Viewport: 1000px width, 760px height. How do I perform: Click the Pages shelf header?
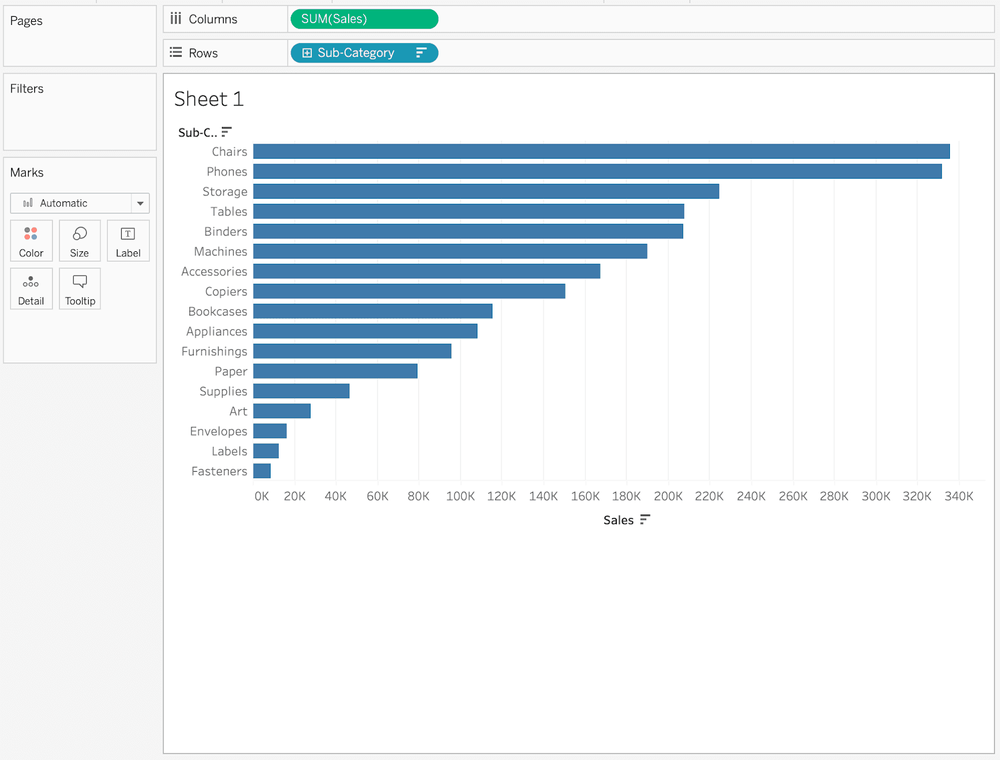point(26,21)
